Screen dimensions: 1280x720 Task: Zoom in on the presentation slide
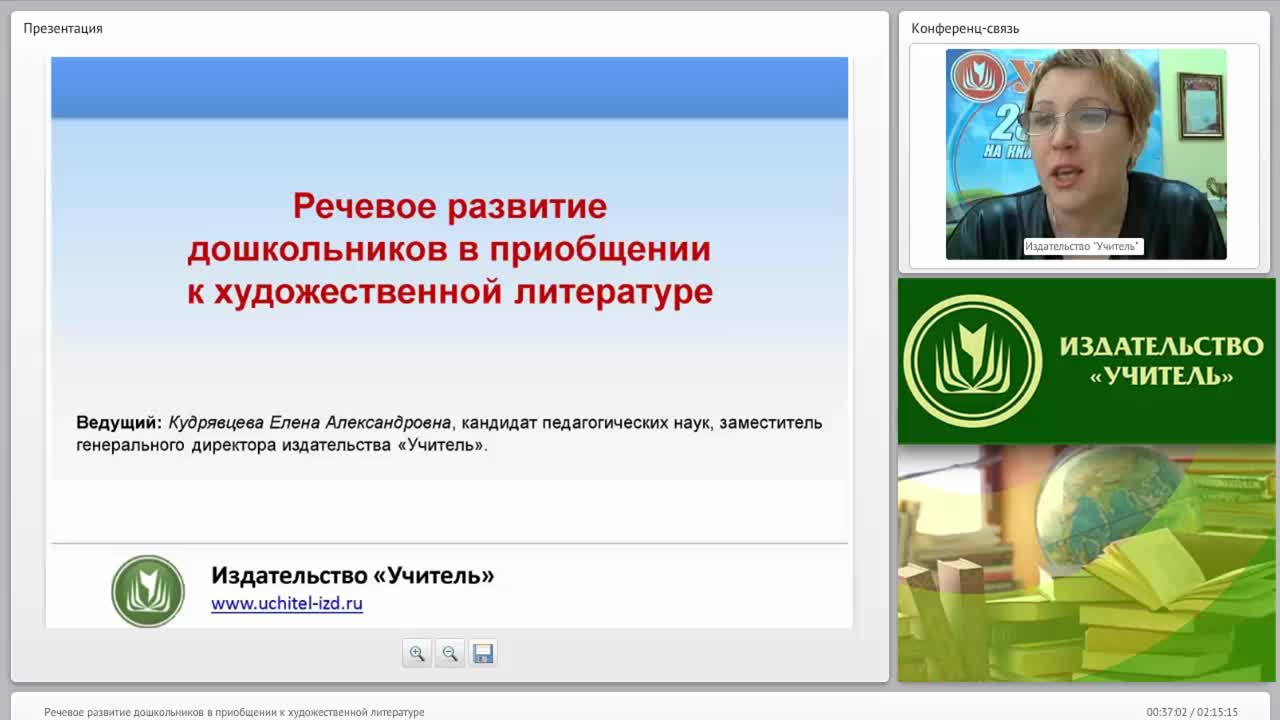pyautogui.click(x=417, y=653)
